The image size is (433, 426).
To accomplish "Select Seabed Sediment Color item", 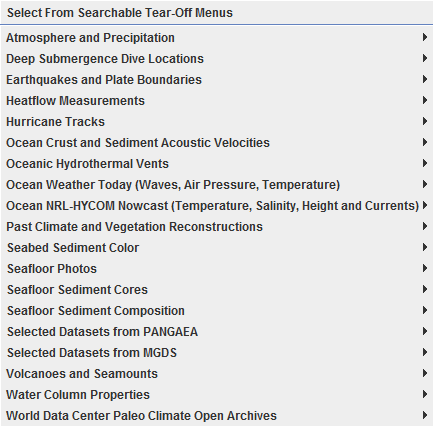I will point(217,247).
